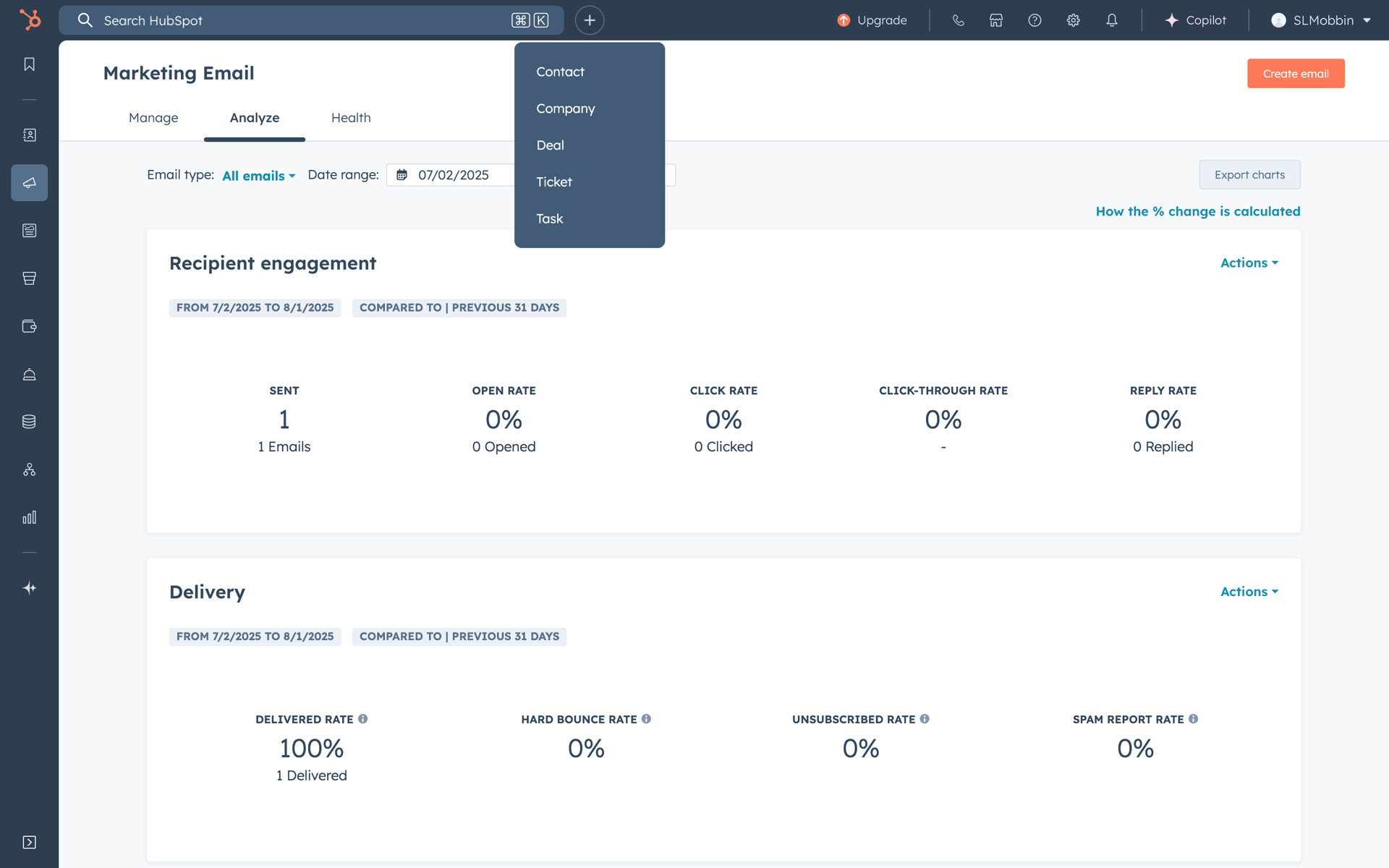Click the info icon next to Unsubscribed Rate
Image resolution: width=1389 pixels, height=868 pixels.
coord(925,719)
